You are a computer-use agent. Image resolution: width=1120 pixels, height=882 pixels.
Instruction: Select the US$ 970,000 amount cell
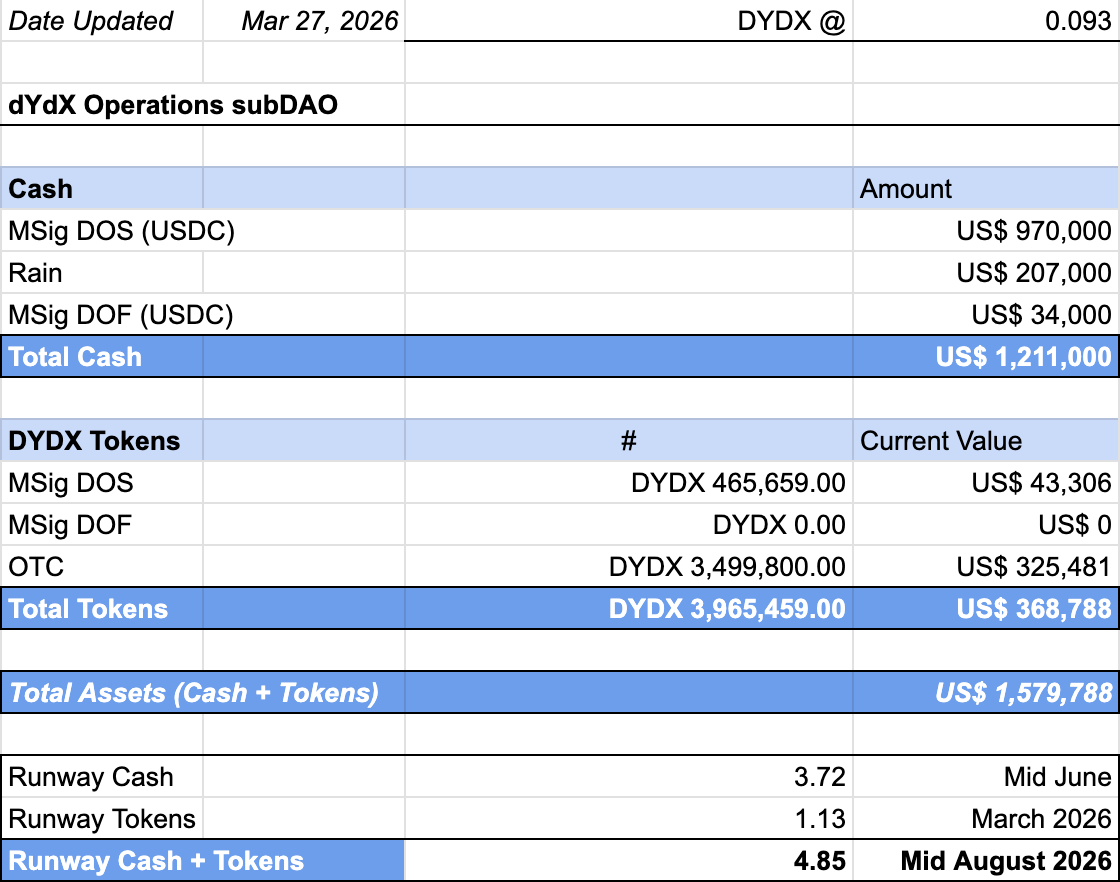pos(986,231)
